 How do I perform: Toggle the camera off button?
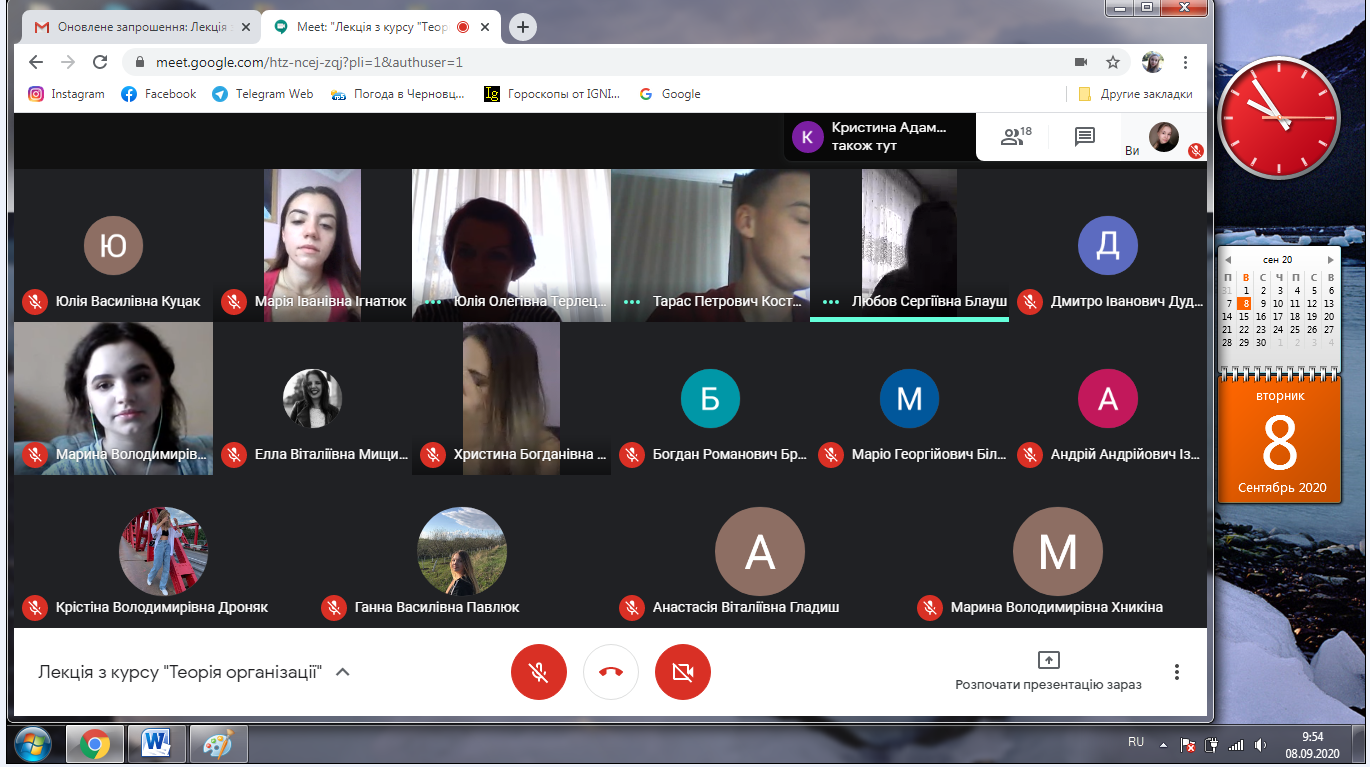(683, 672)
